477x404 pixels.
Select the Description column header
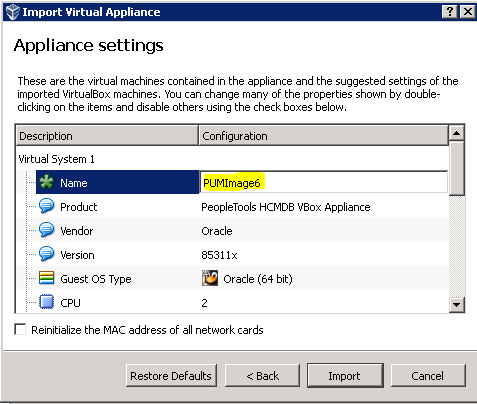pyautogui.click(x=107, y=136)
